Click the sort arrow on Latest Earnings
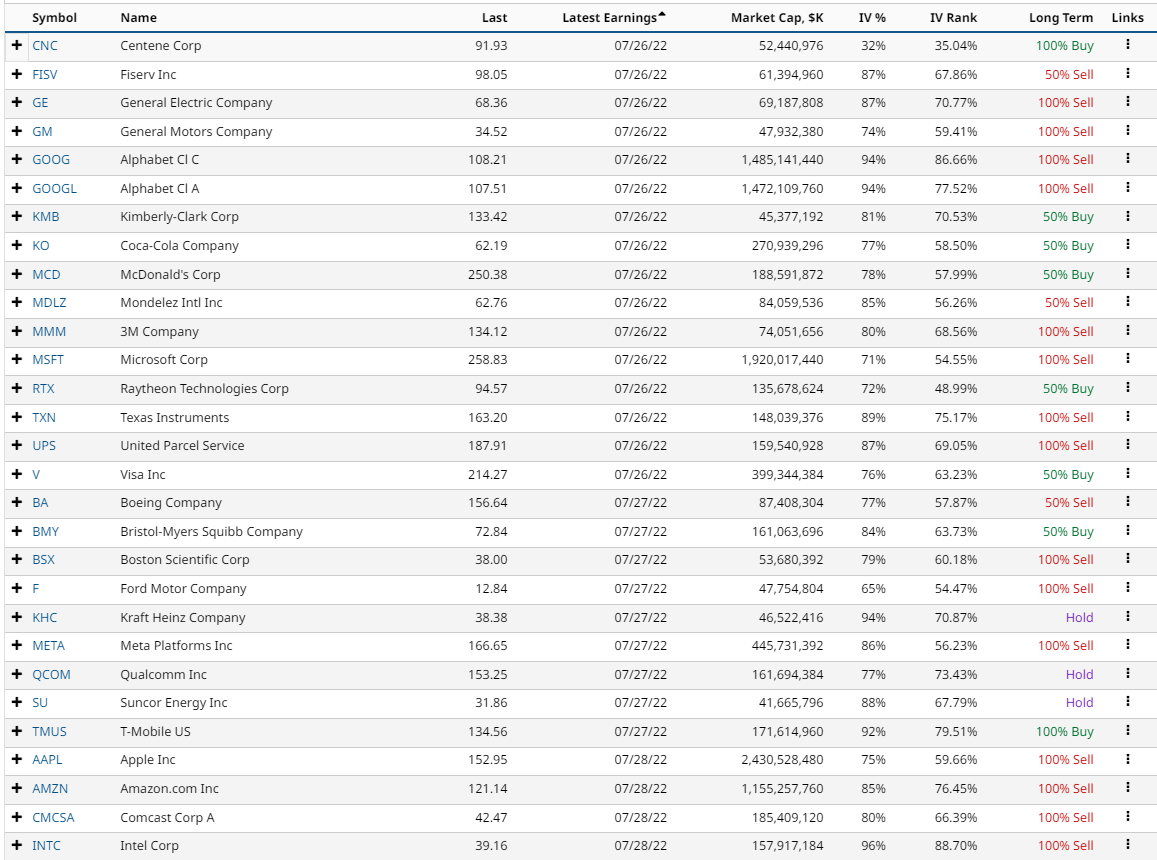 coord(661,14)
